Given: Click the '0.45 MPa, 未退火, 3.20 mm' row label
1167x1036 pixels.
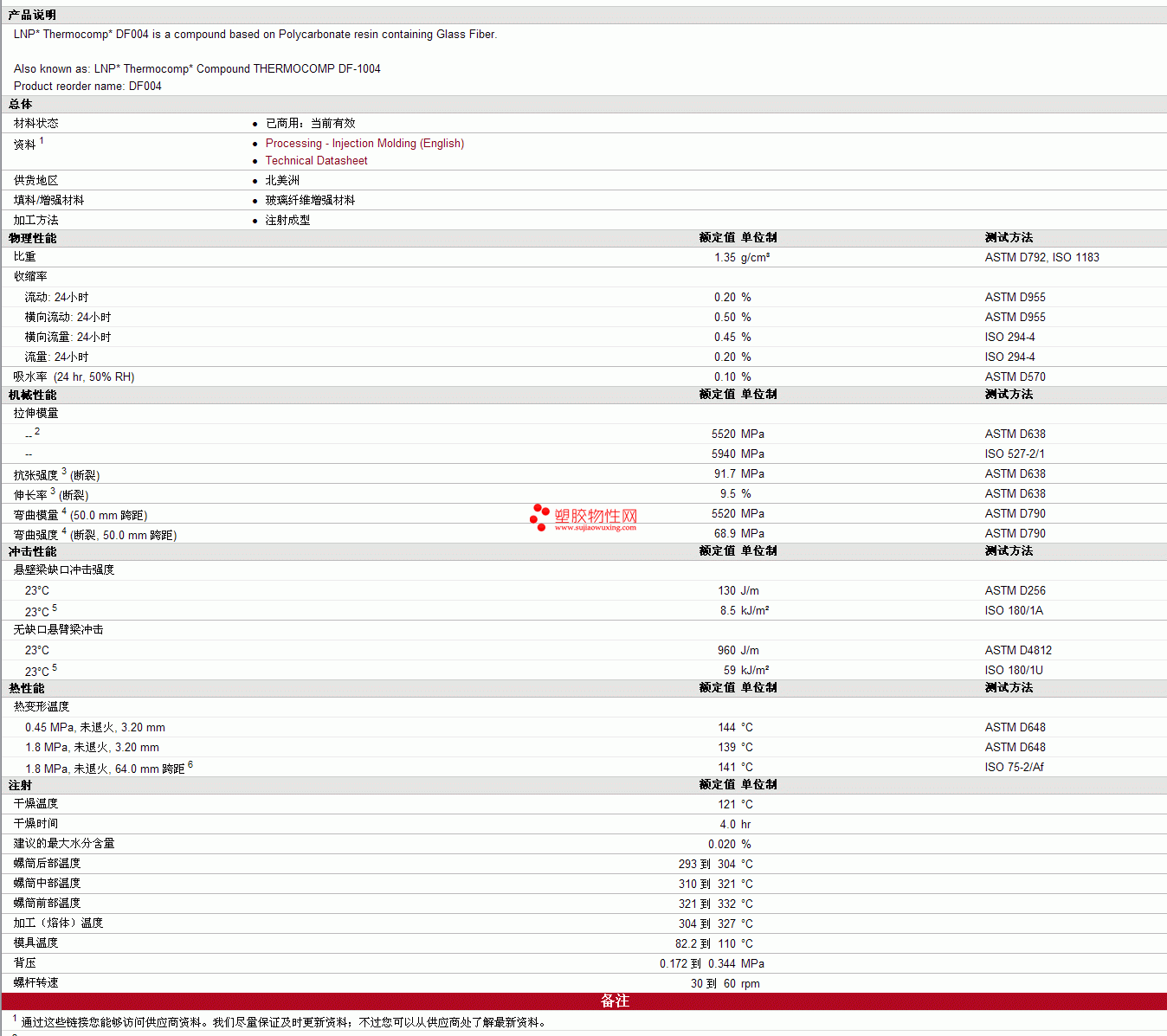Looking at the screenshot, I should 95,728.
